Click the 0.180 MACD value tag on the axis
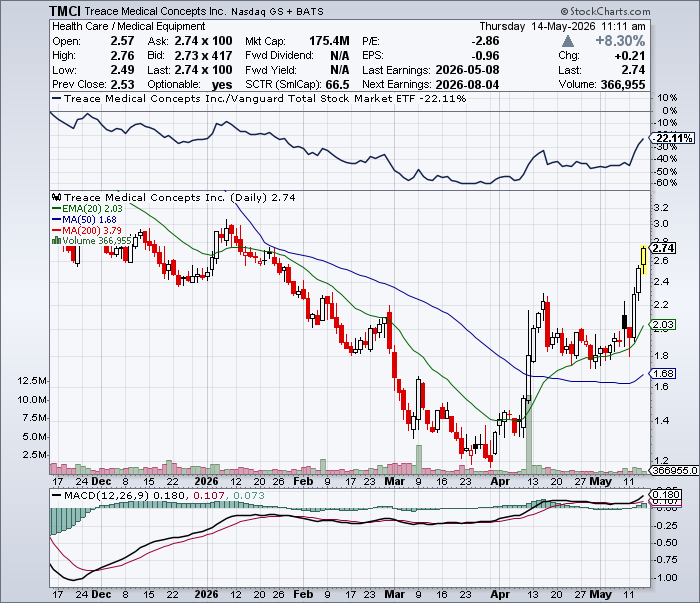The height and width of the screenshot is (603, 700). [x=667, y=495]
